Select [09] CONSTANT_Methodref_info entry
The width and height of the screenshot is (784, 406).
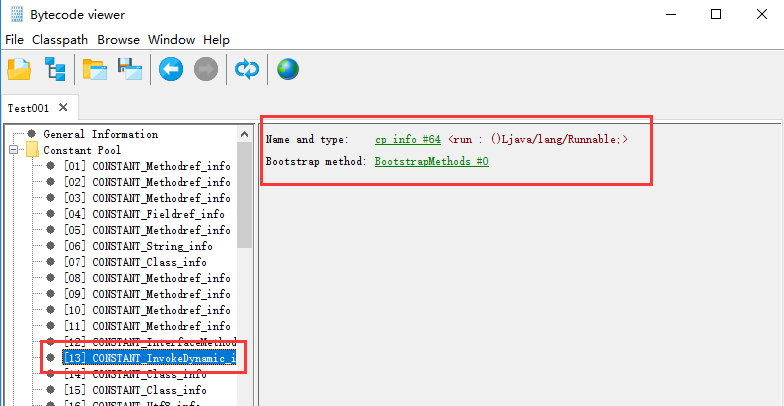(147, 294)
